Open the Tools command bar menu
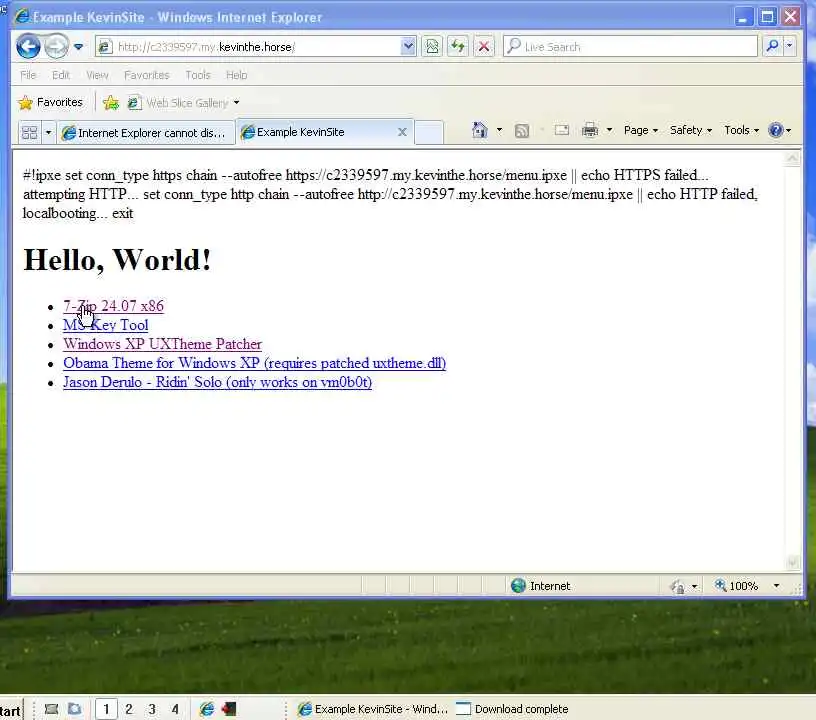816x720 pixels. (x=742, y=130)
